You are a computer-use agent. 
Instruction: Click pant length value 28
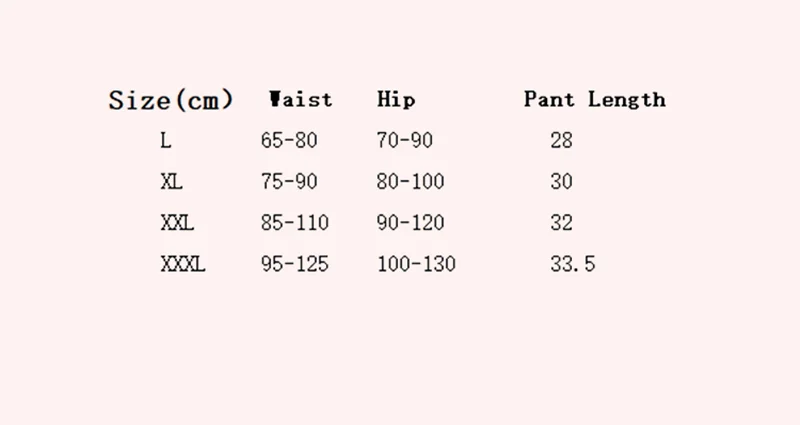coord(561,141)
